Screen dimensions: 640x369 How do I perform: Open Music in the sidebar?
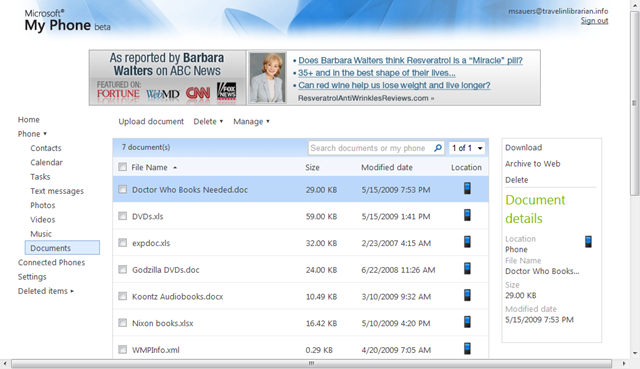tap(41, 234)
